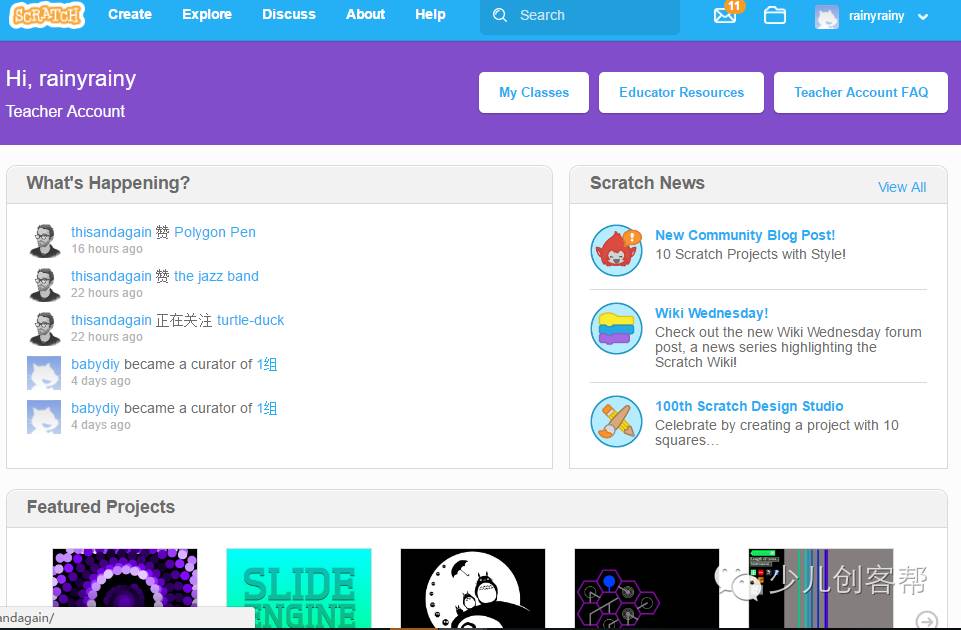Open 1组 studio link in last curator row
This screenshot has height=630, width=961.
click(x=267, y=408)
